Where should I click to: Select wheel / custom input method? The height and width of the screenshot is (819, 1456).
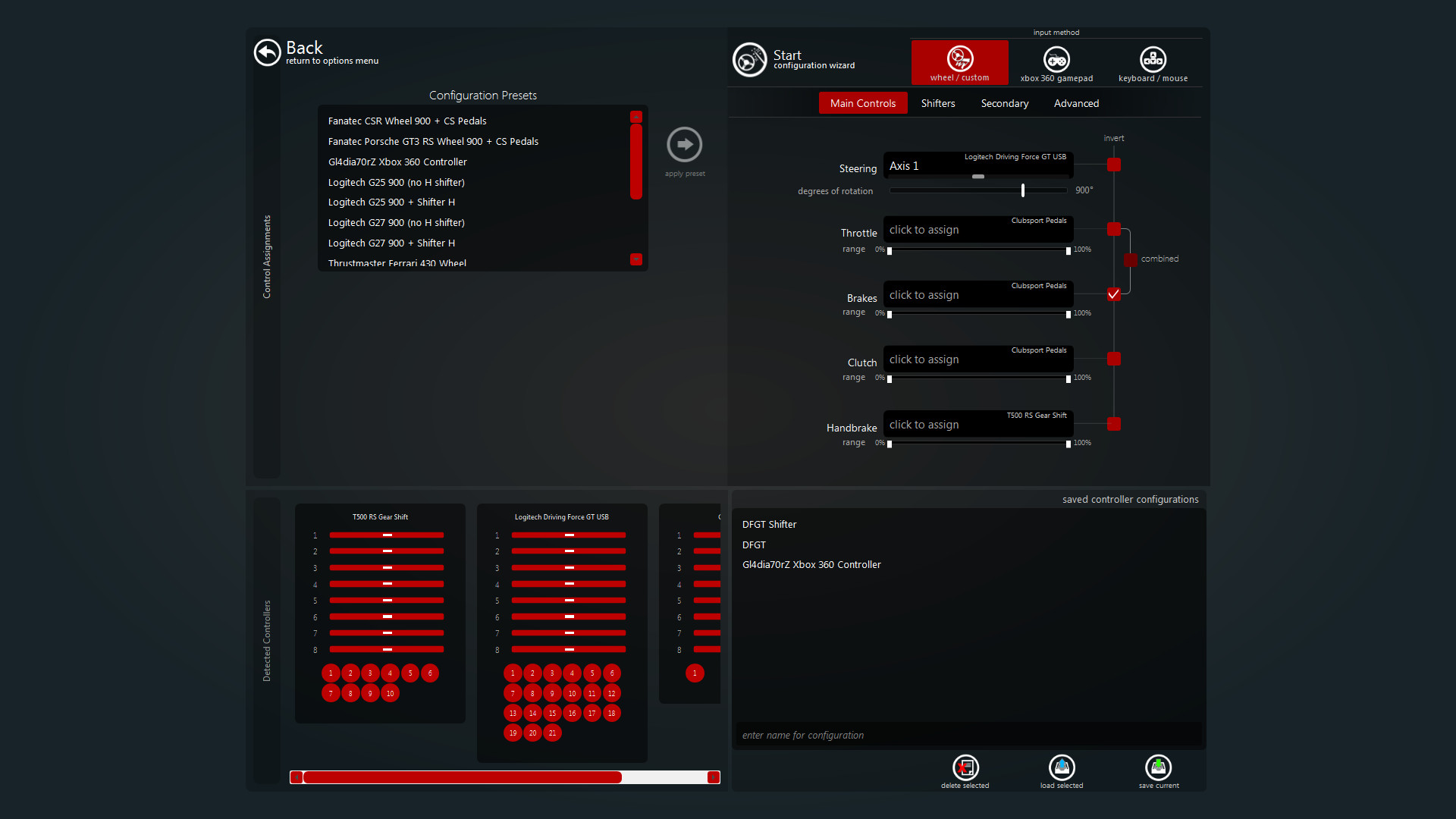click(959, 62)
